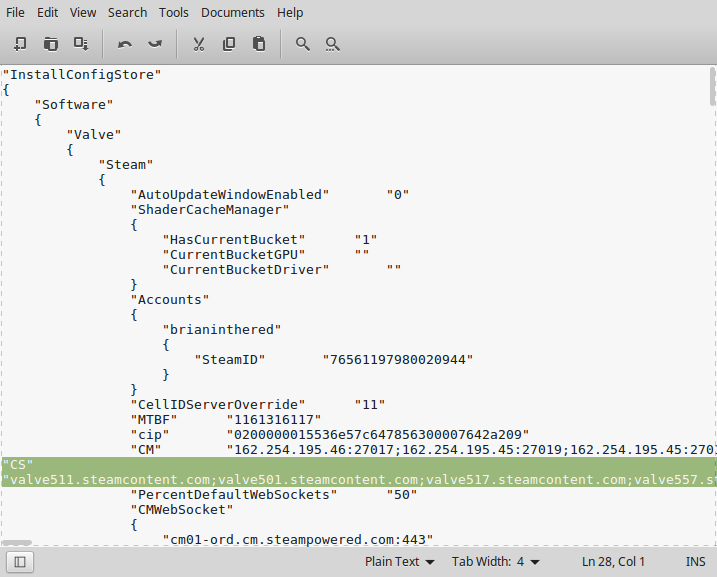Click the "11" CellIDServerOverride value
Screen dimensions: 717x577
tap(370, 405)
